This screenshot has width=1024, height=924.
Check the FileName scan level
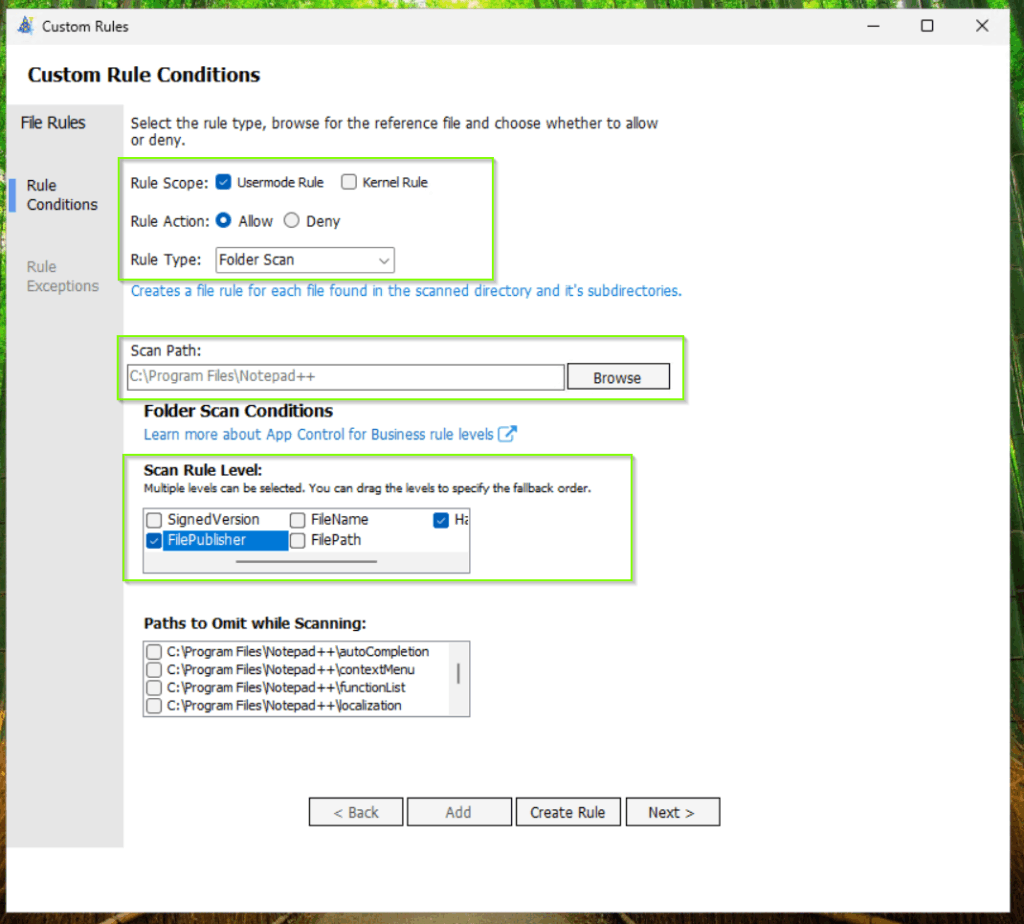click(298, 520)
